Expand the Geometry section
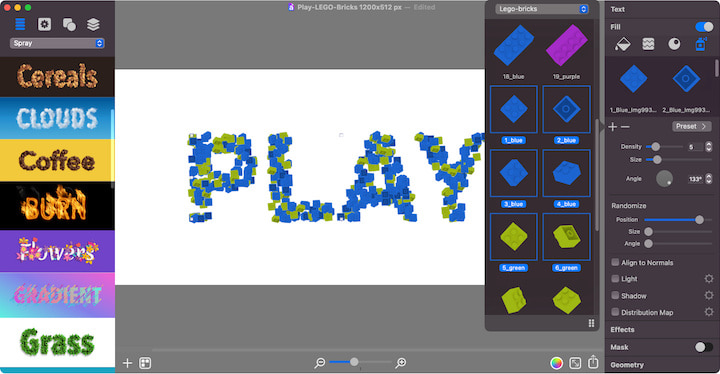720x374 pixels. point(627,365)
